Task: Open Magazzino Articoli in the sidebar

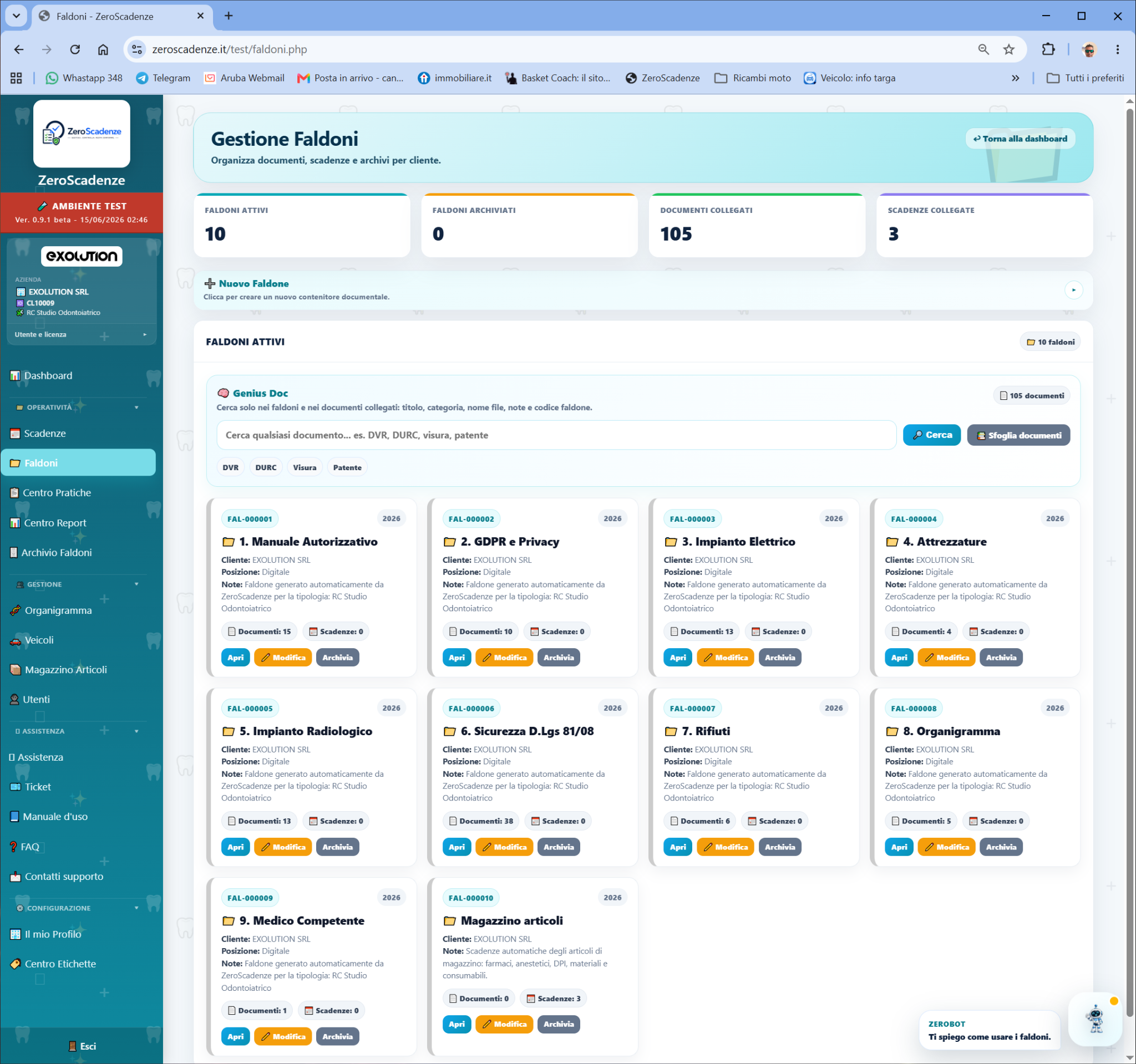Action: click(x=58, y=669)
